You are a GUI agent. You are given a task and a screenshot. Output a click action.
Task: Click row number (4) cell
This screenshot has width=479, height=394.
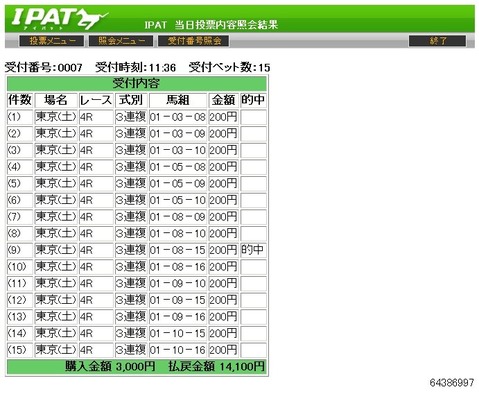[x=20, y=167]
